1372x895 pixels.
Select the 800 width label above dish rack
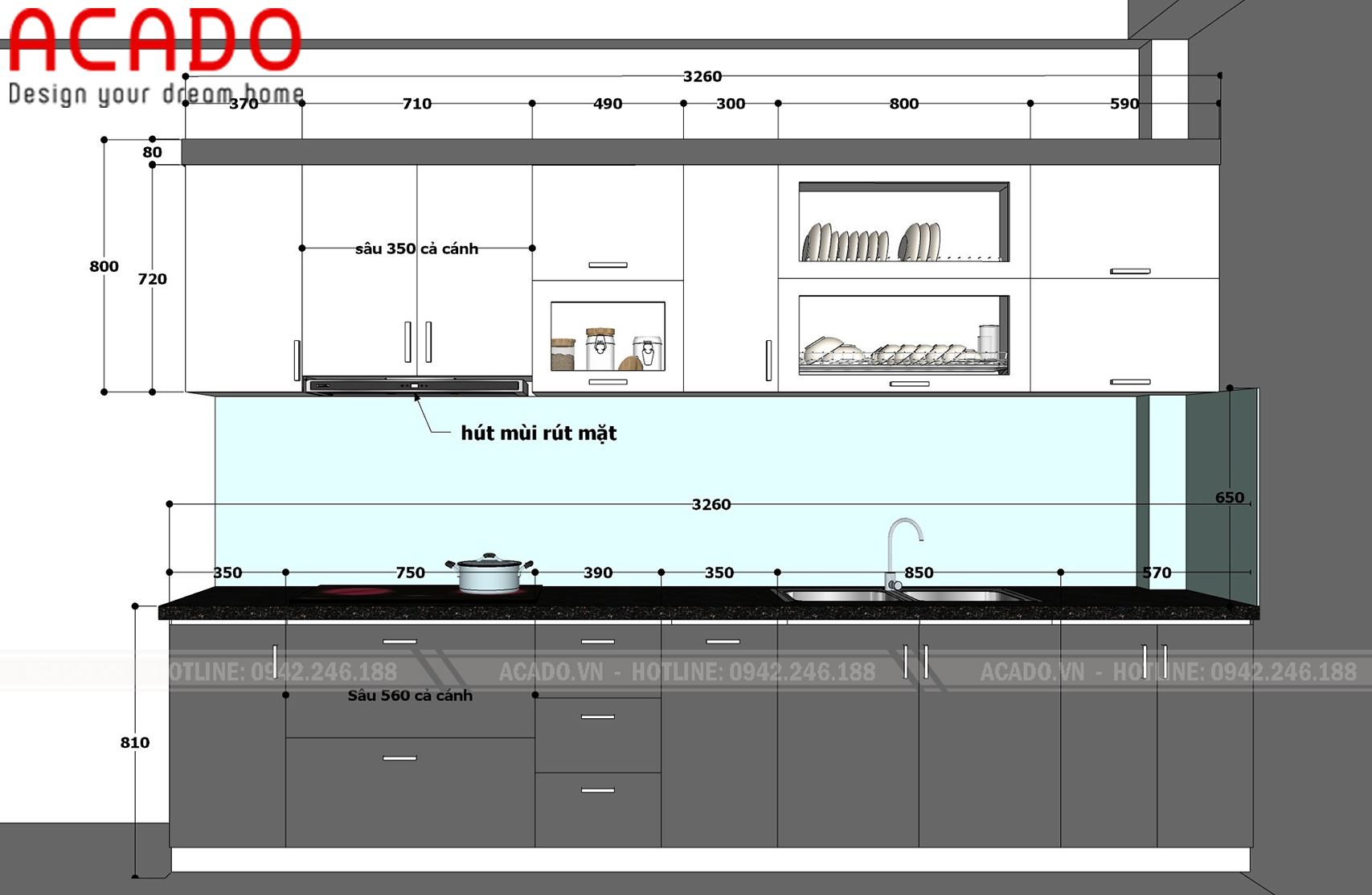[x=904, y=104]
